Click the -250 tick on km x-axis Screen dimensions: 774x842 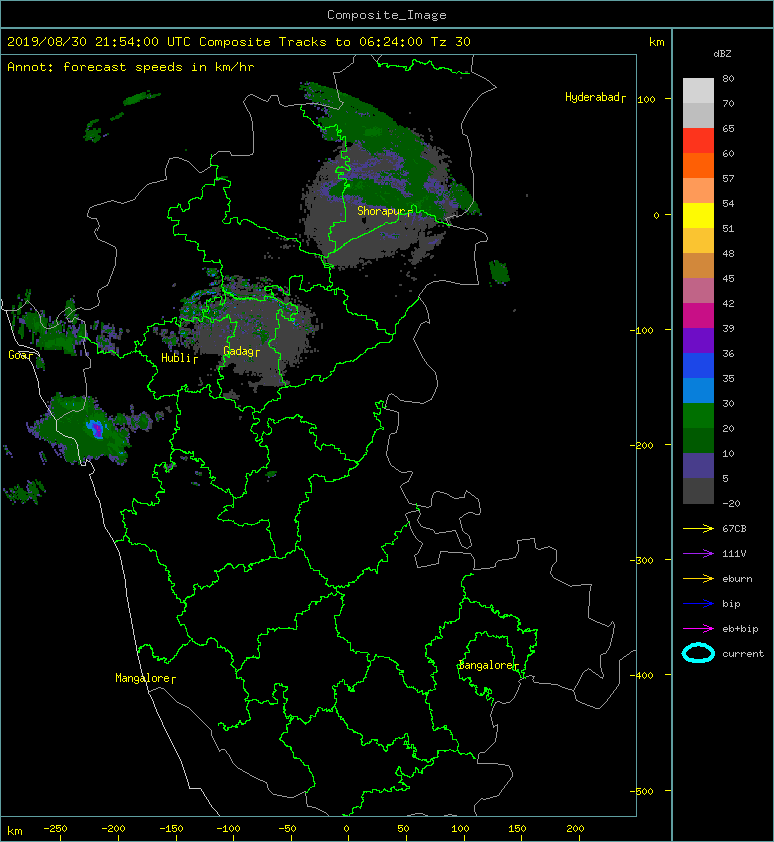(x=55, y=829)
